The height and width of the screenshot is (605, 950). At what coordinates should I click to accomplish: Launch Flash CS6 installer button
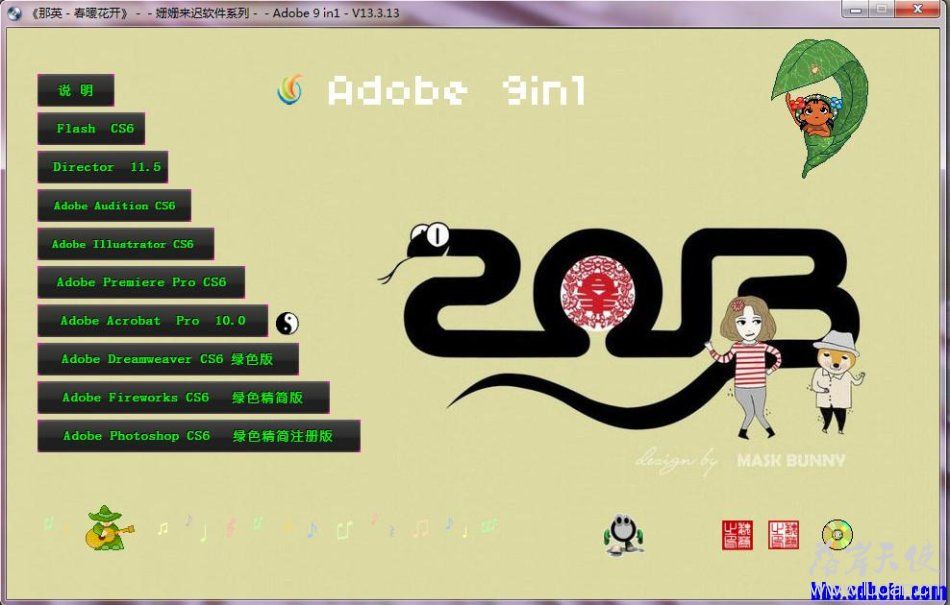(91, 128)
